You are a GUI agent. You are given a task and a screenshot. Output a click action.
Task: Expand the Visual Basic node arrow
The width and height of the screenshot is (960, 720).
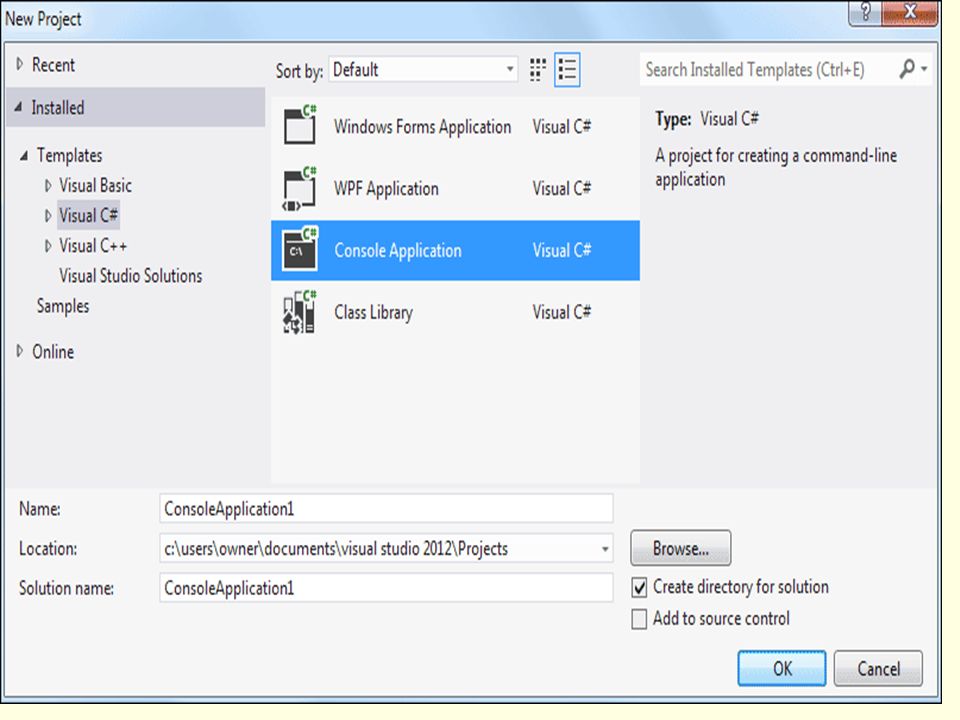(x=48, y=186)
